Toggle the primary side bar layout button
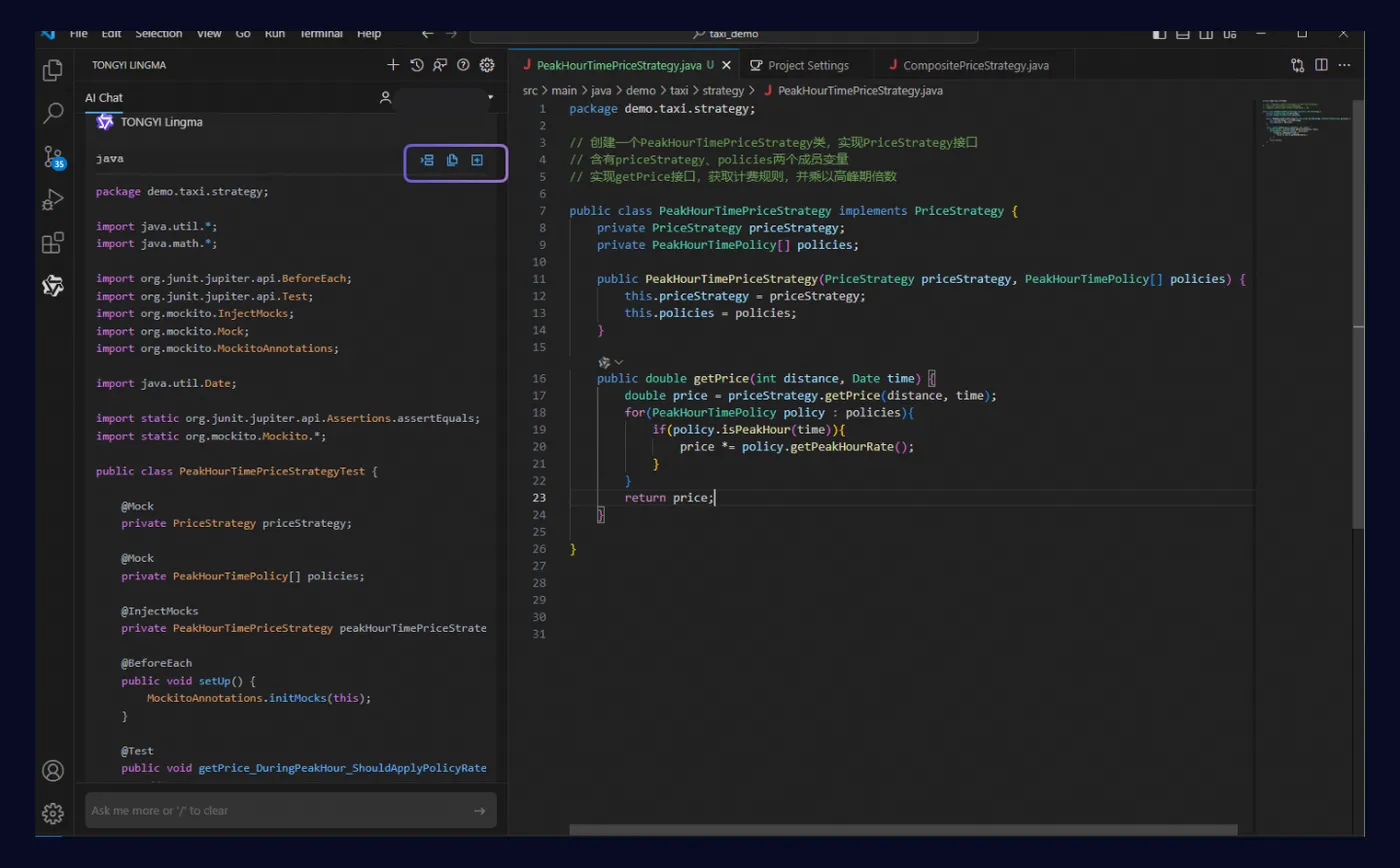The height and width of the screenshot is (868, 1400). pyautogui.click(x=1159, y=34)
